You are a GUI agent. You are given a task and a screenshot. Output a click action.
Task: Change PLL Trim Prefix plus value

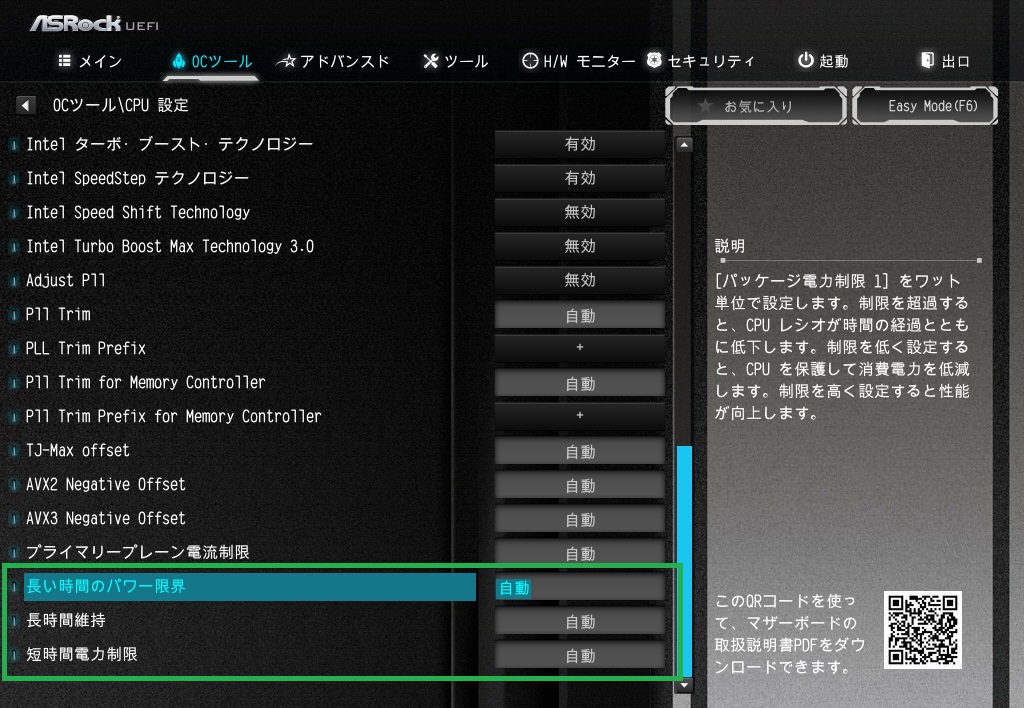pos(580,347)
